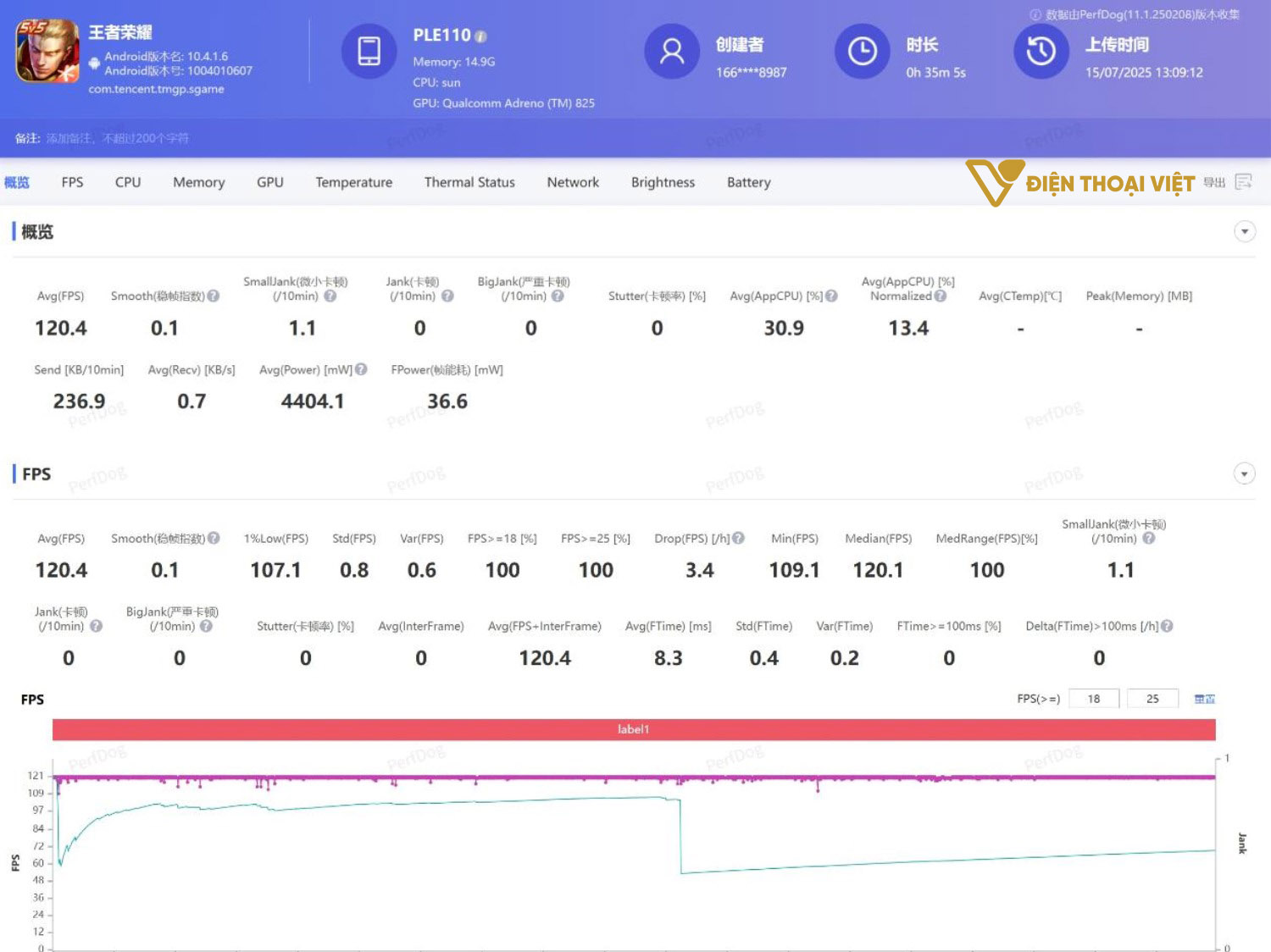Click the FPS threshold field showing 18

[x=1093, y=699]
